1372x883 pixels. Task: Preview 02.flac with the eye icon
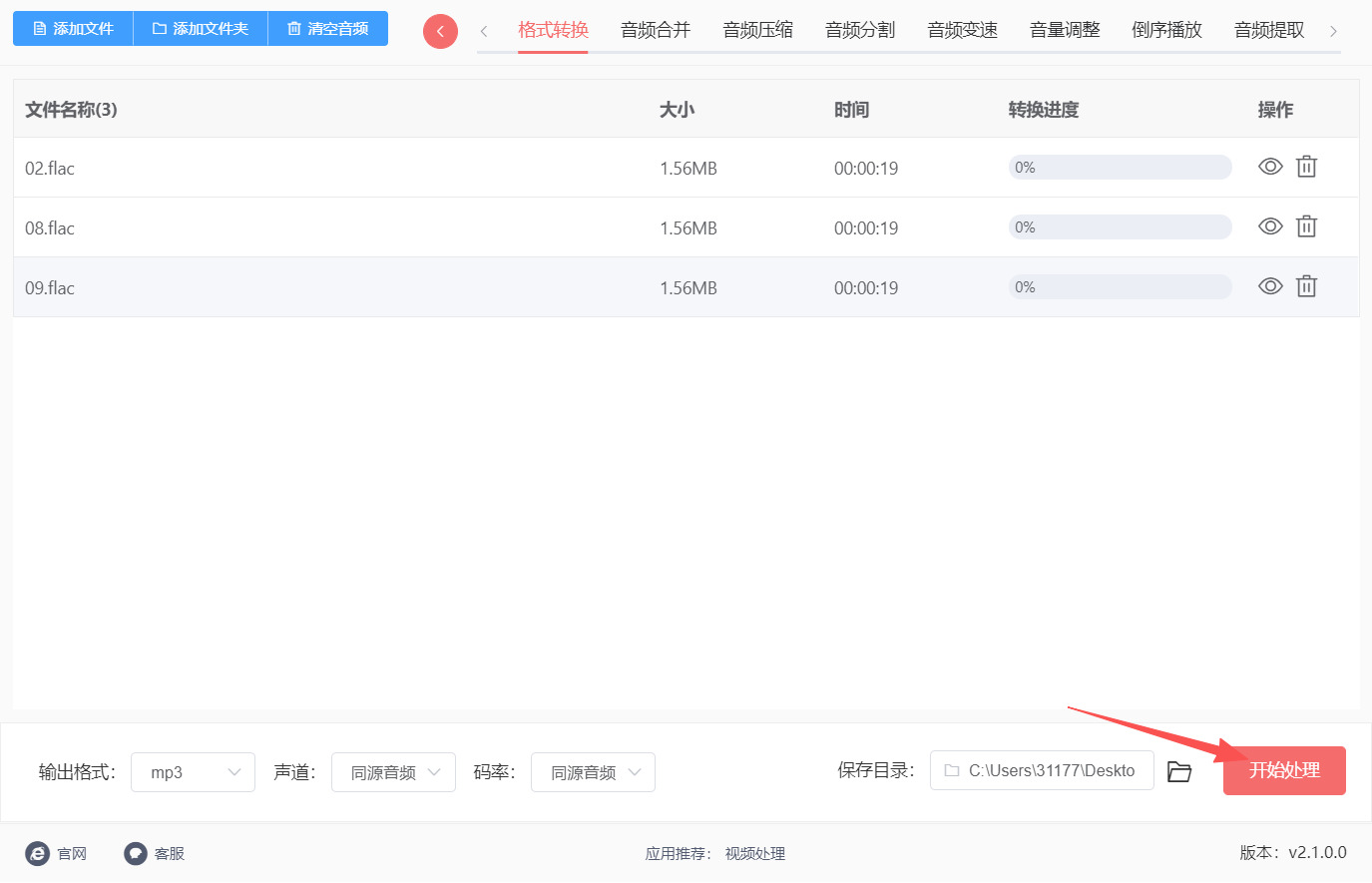pos(1270,167)
